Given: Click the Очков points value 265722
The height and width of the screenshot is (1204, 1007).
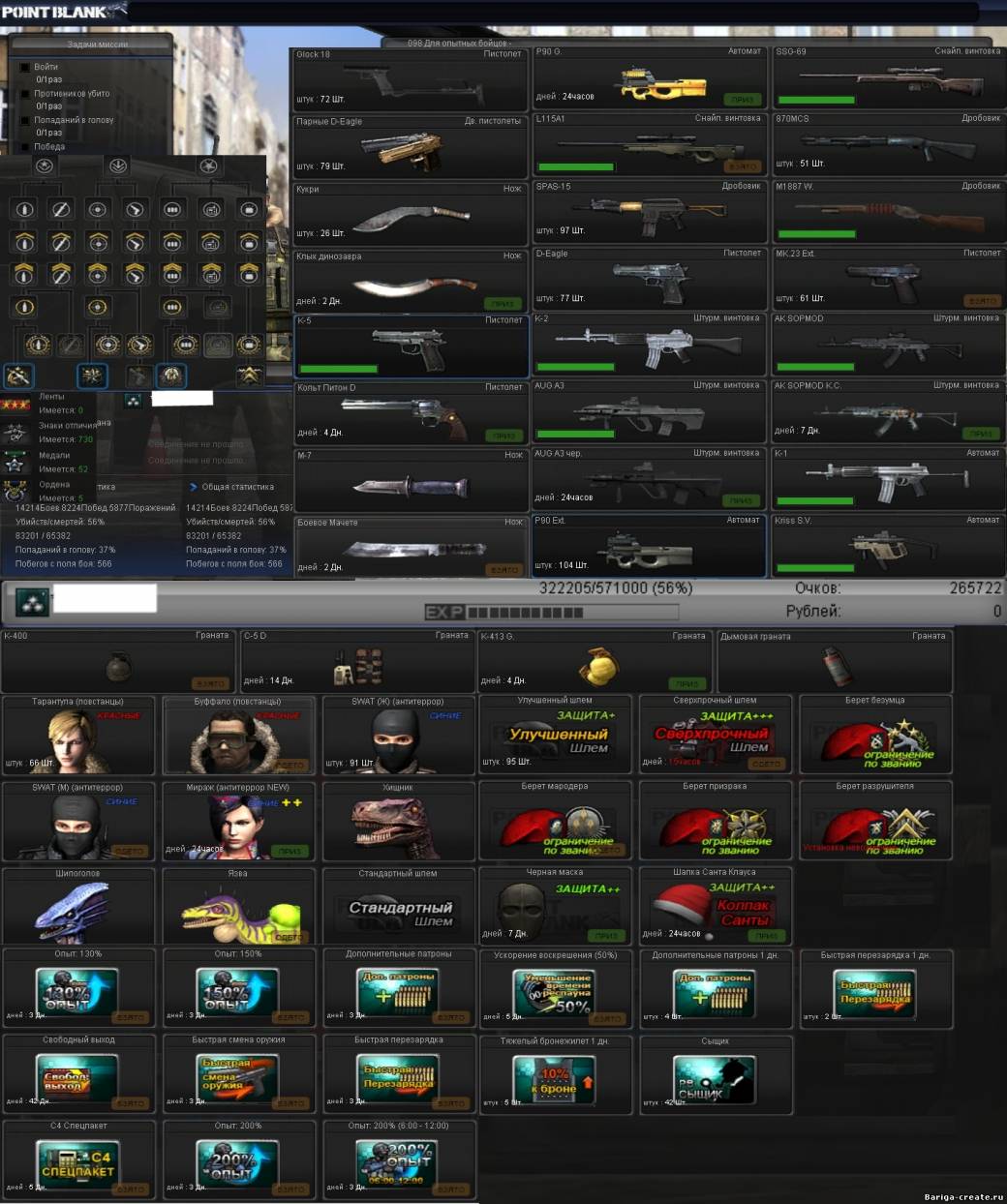Looking at the screenshot, I should click(x=975, y=588).
